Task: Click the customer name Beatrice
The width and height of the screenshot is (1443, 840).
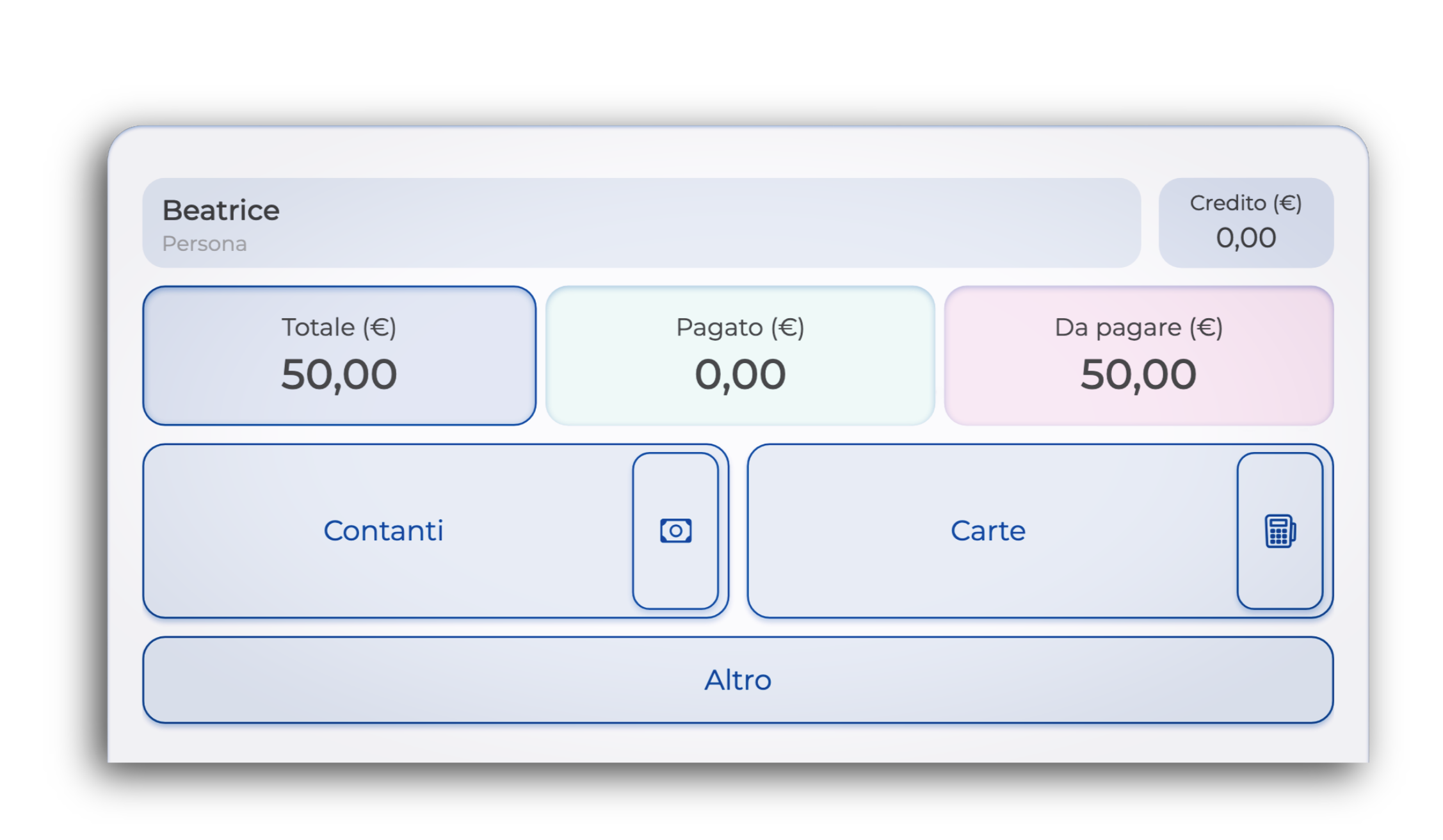Action: point(221,211)
